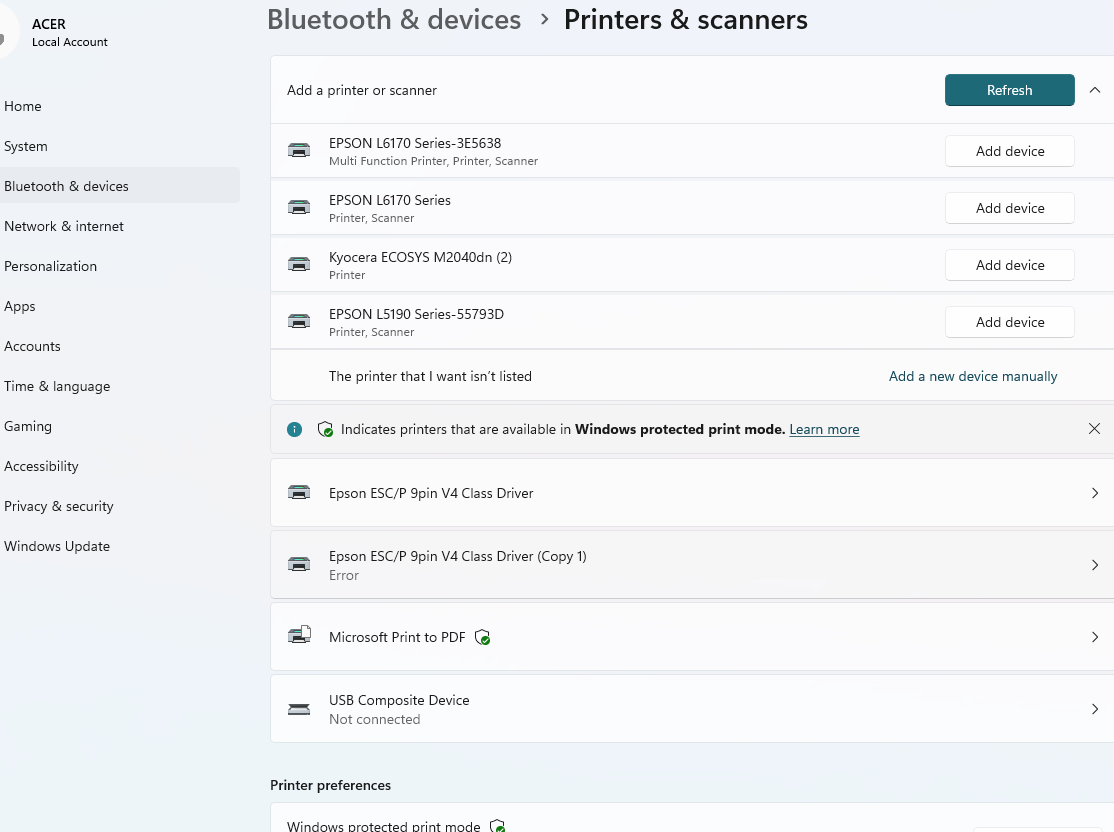Click the Epson ESC/P 9pin V4 Class Driver name

point(431,493)
